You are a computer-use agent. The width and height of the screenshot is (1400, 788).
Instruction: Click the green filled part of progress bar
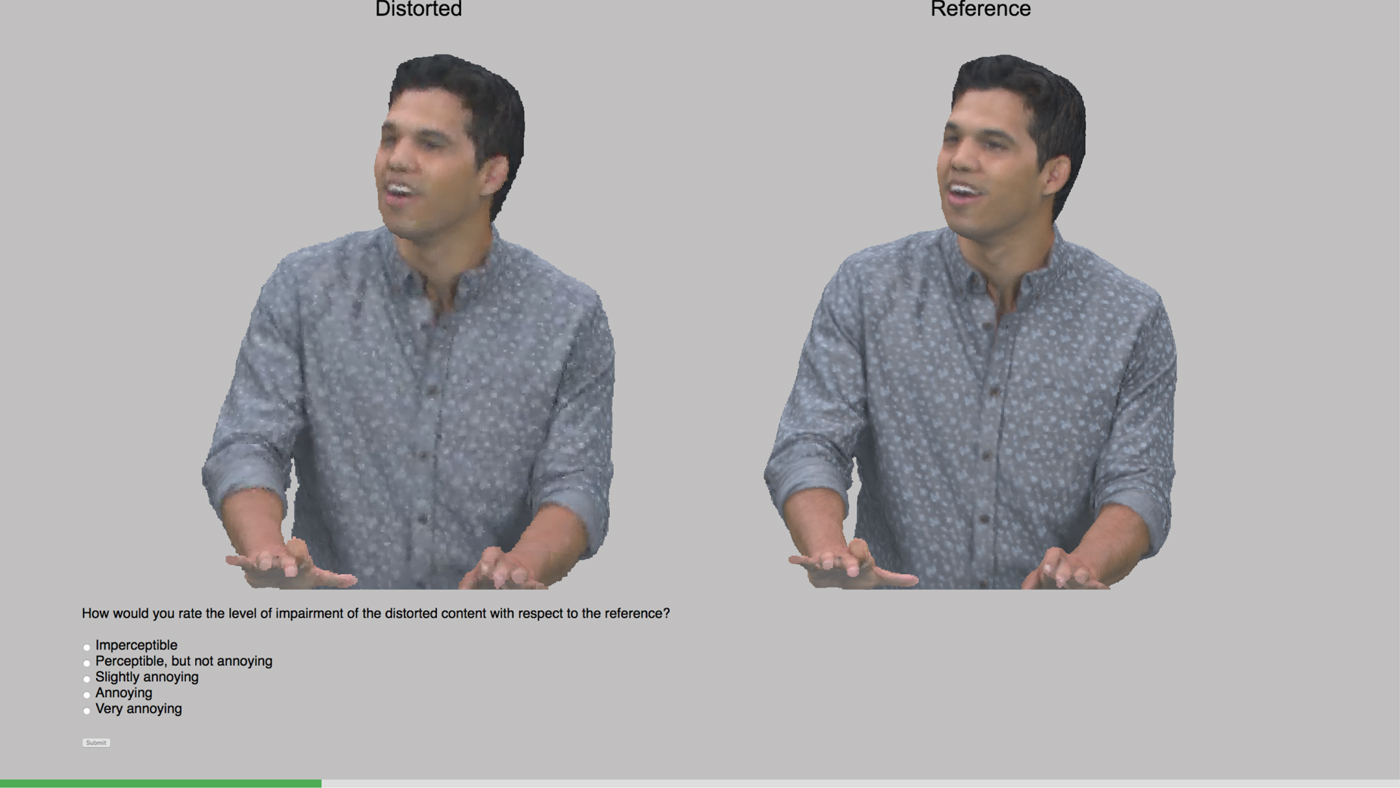click(x=160, y=783)
